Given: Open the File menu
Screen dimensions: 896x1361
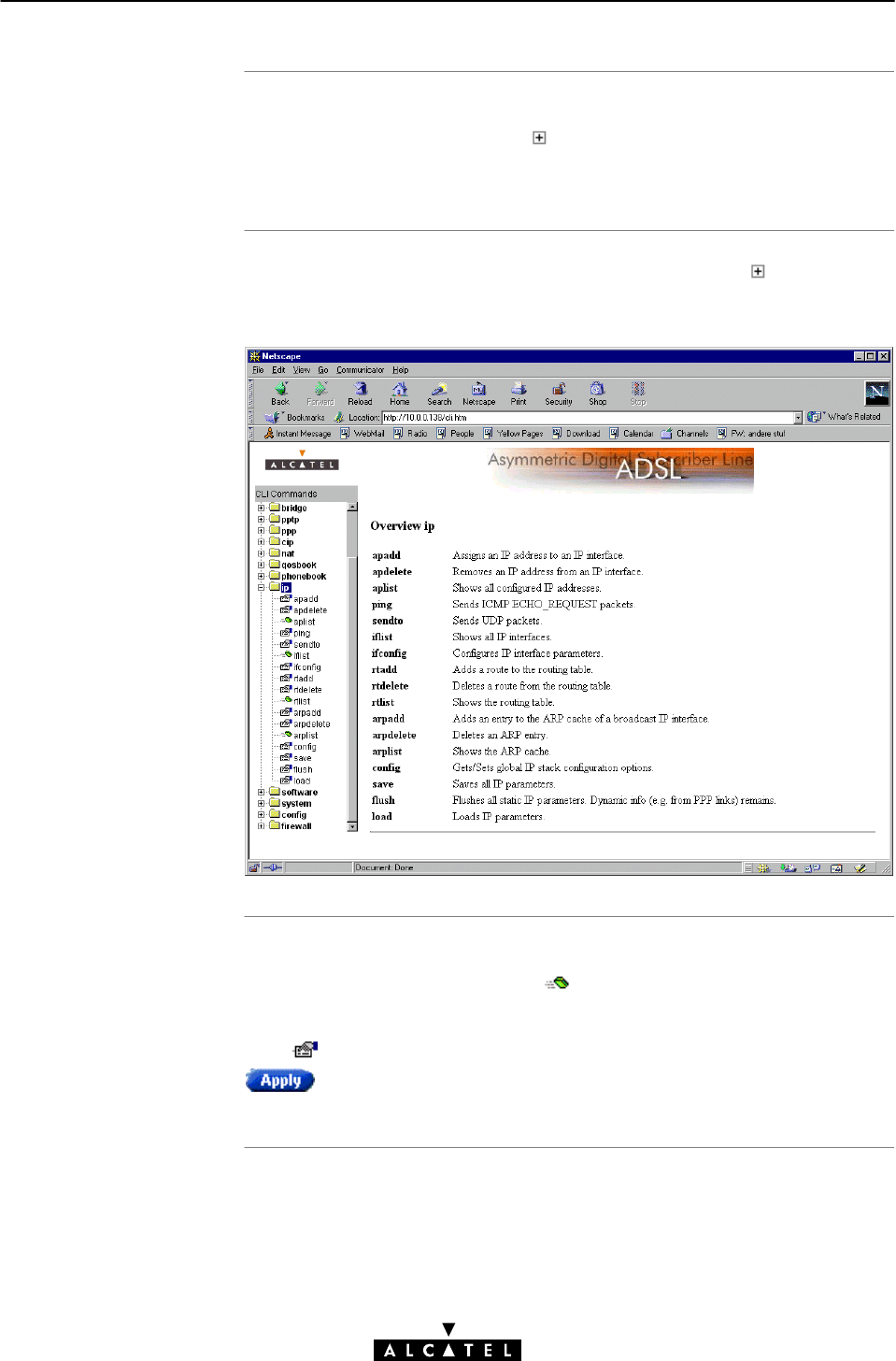Looking at the screenshot, I should click(258, 370).
